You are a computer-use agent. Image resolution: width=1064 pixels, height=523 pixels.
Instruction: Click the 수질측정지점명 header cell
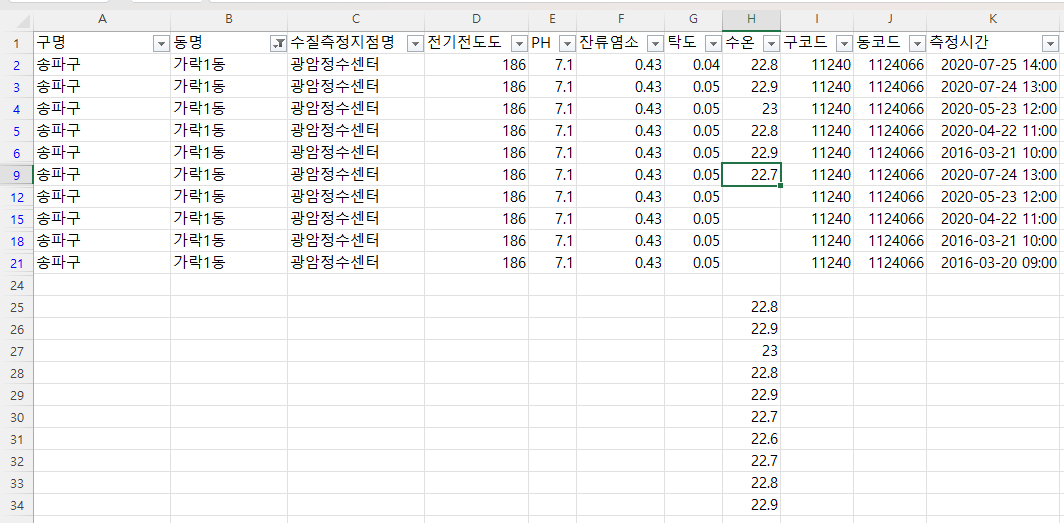356,43
